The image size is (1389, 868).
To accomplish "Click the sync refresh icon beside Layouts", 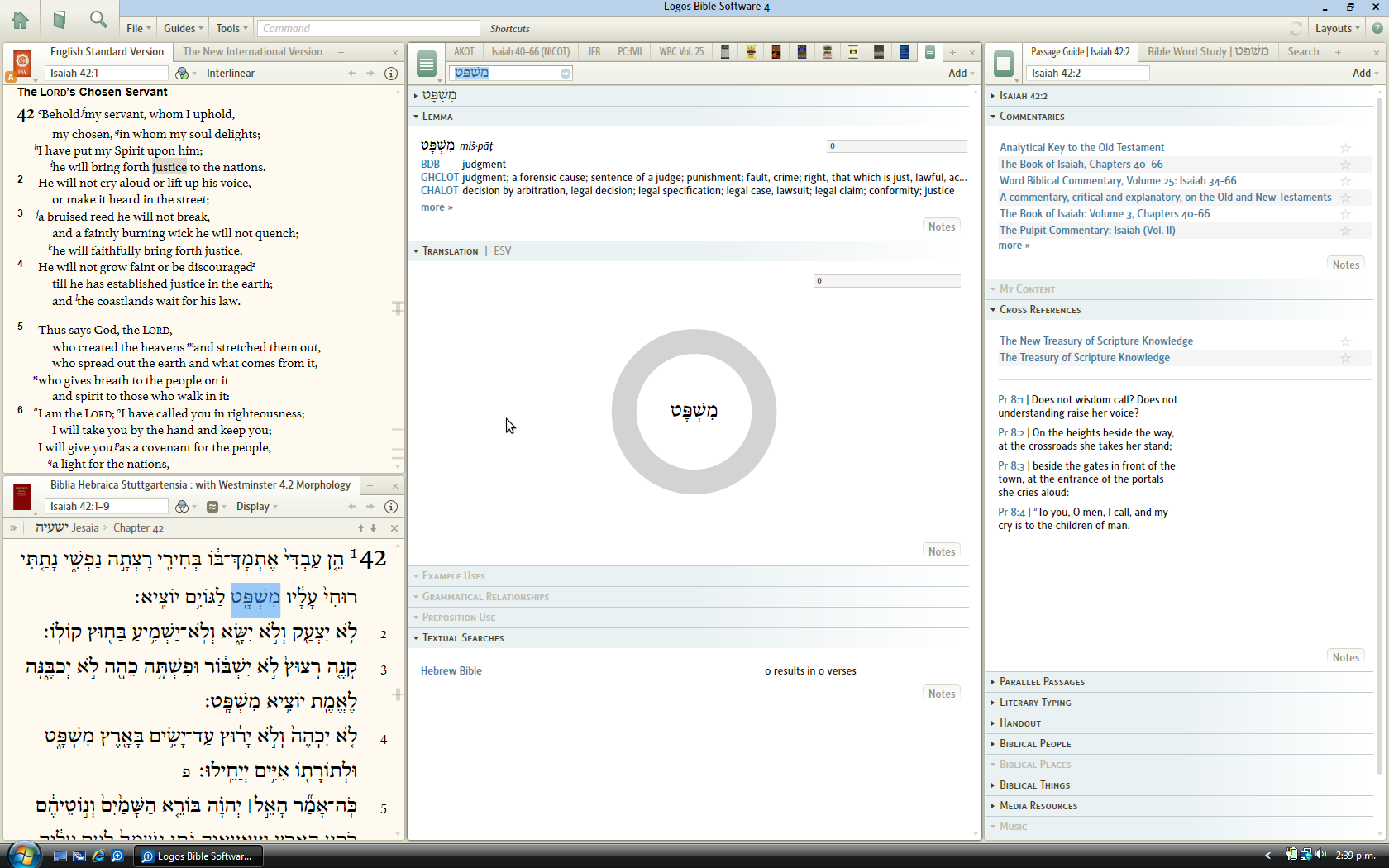I will click(1296, 28).
